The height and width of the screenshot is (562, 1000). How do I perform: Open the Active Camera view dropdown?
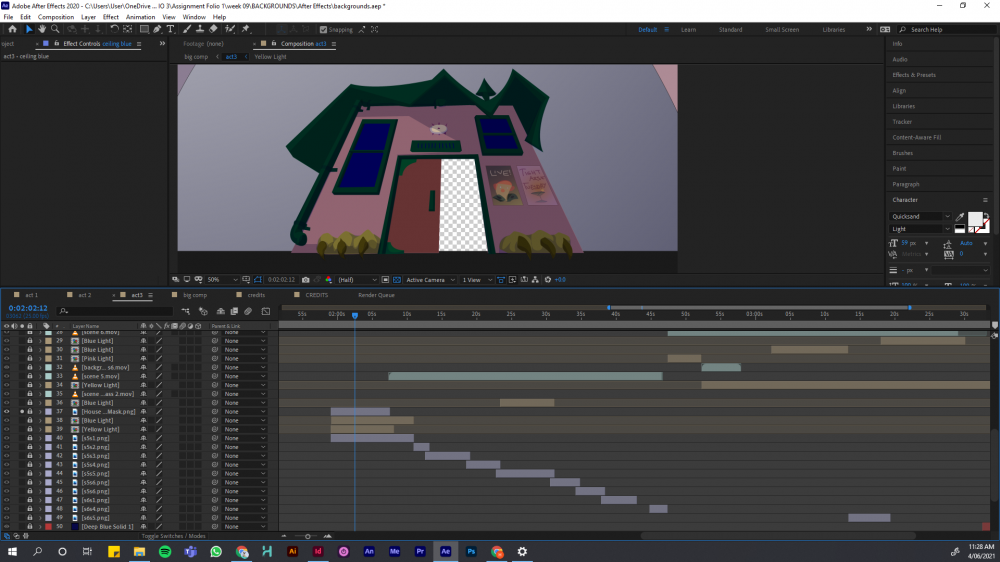click(x=428, y=280)
